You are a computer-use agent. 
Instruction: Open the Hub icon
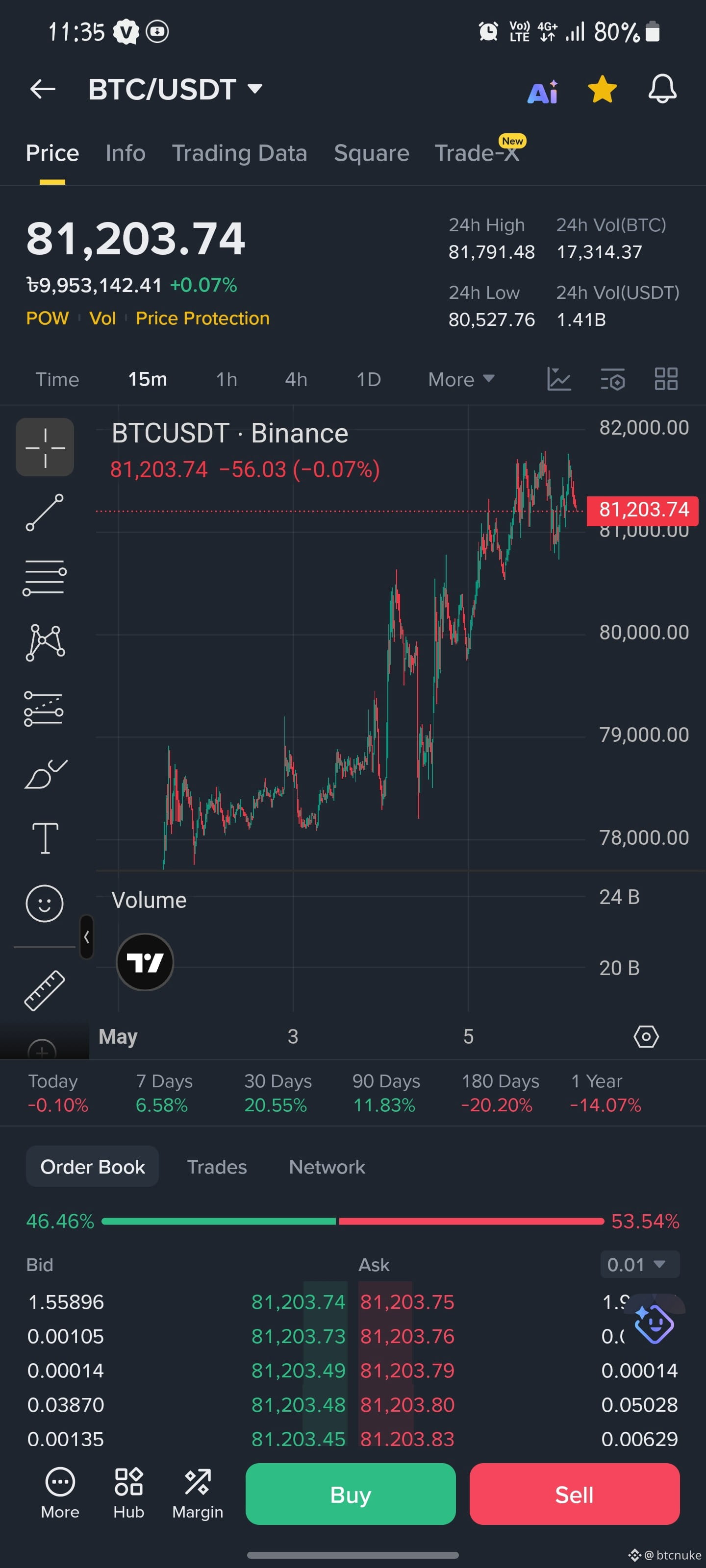coord(128,1493)
